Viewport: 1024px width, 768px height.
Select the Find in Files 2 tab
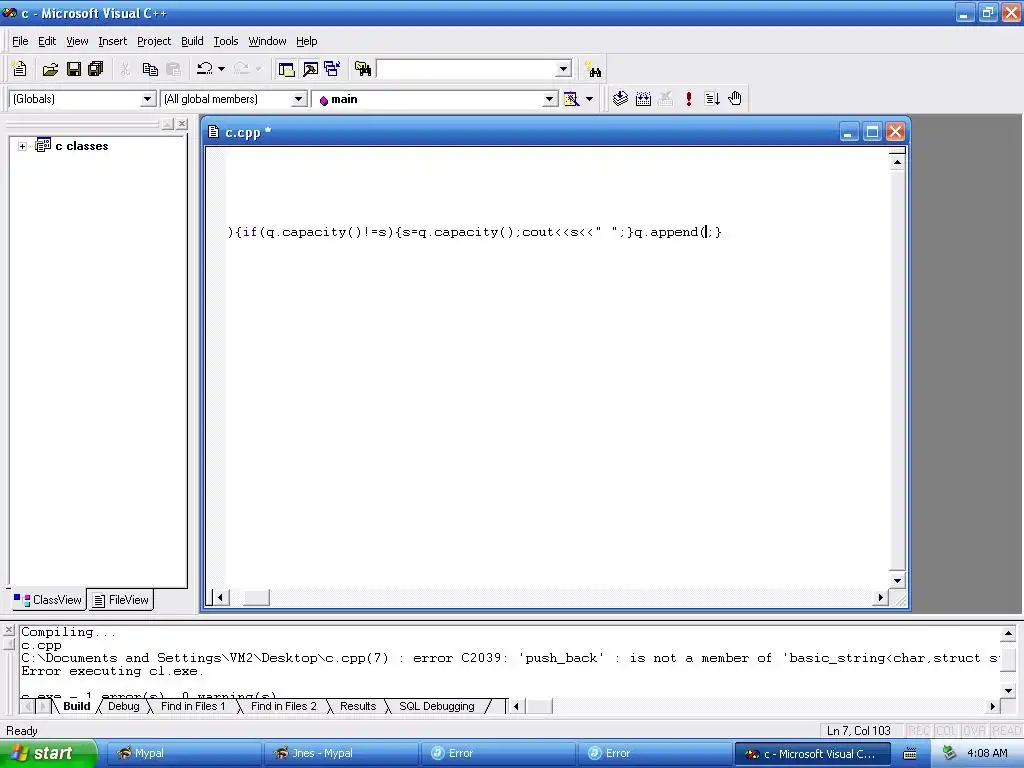click(x=283, y=706)
